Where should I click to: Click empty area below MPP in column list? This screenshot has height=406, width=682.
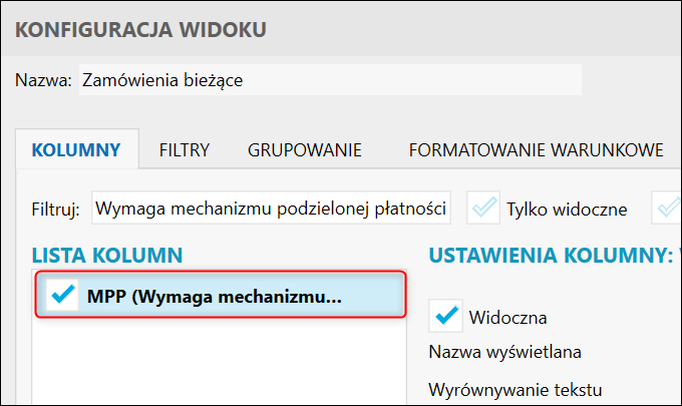[x=220, y=360]
